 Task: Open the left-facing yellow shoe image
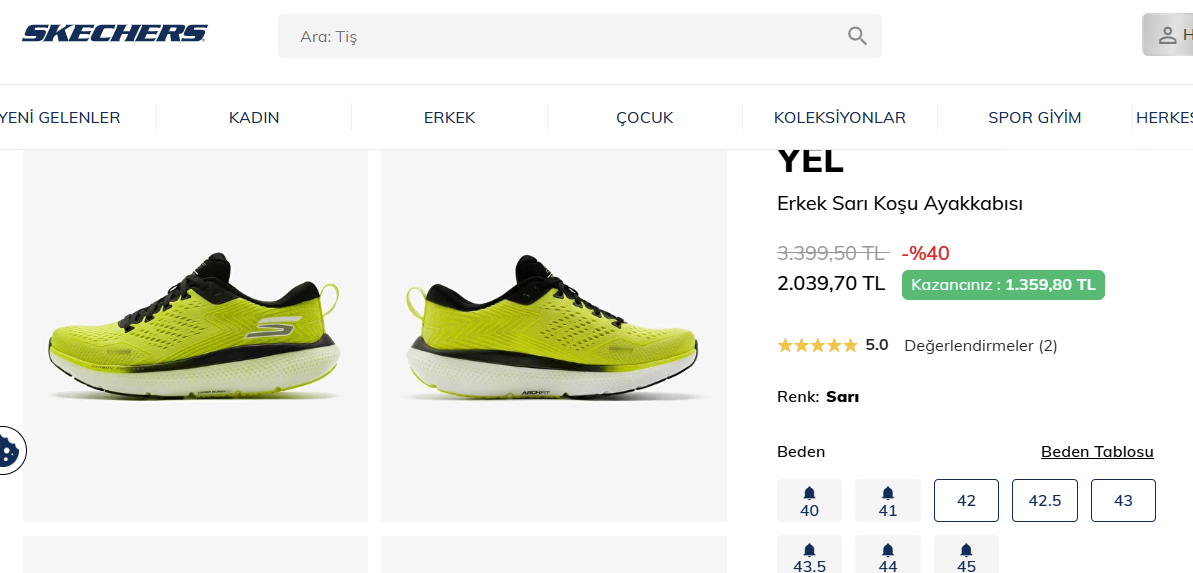coord(196,335)
